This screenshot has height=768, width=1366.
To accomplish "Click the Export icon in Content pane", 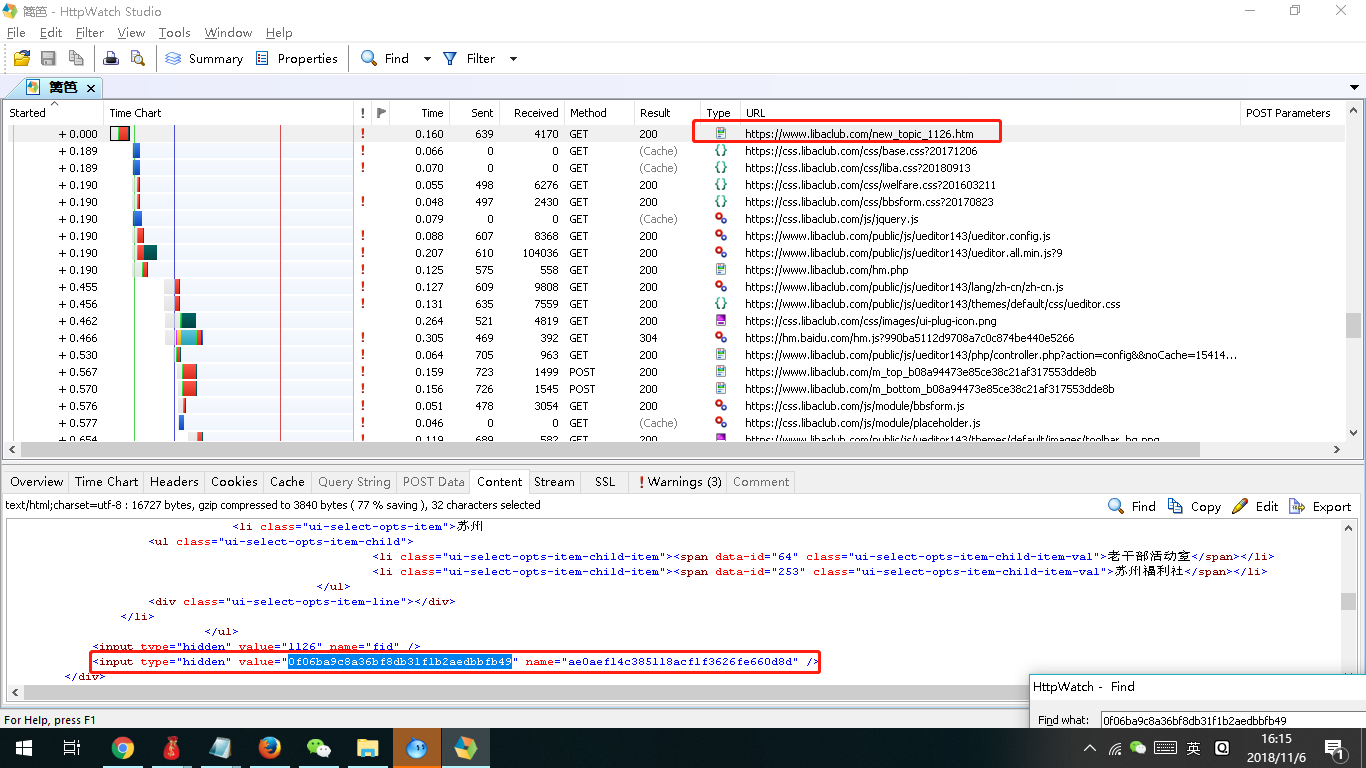I will pyautogui.click(x=1320, y=507).
